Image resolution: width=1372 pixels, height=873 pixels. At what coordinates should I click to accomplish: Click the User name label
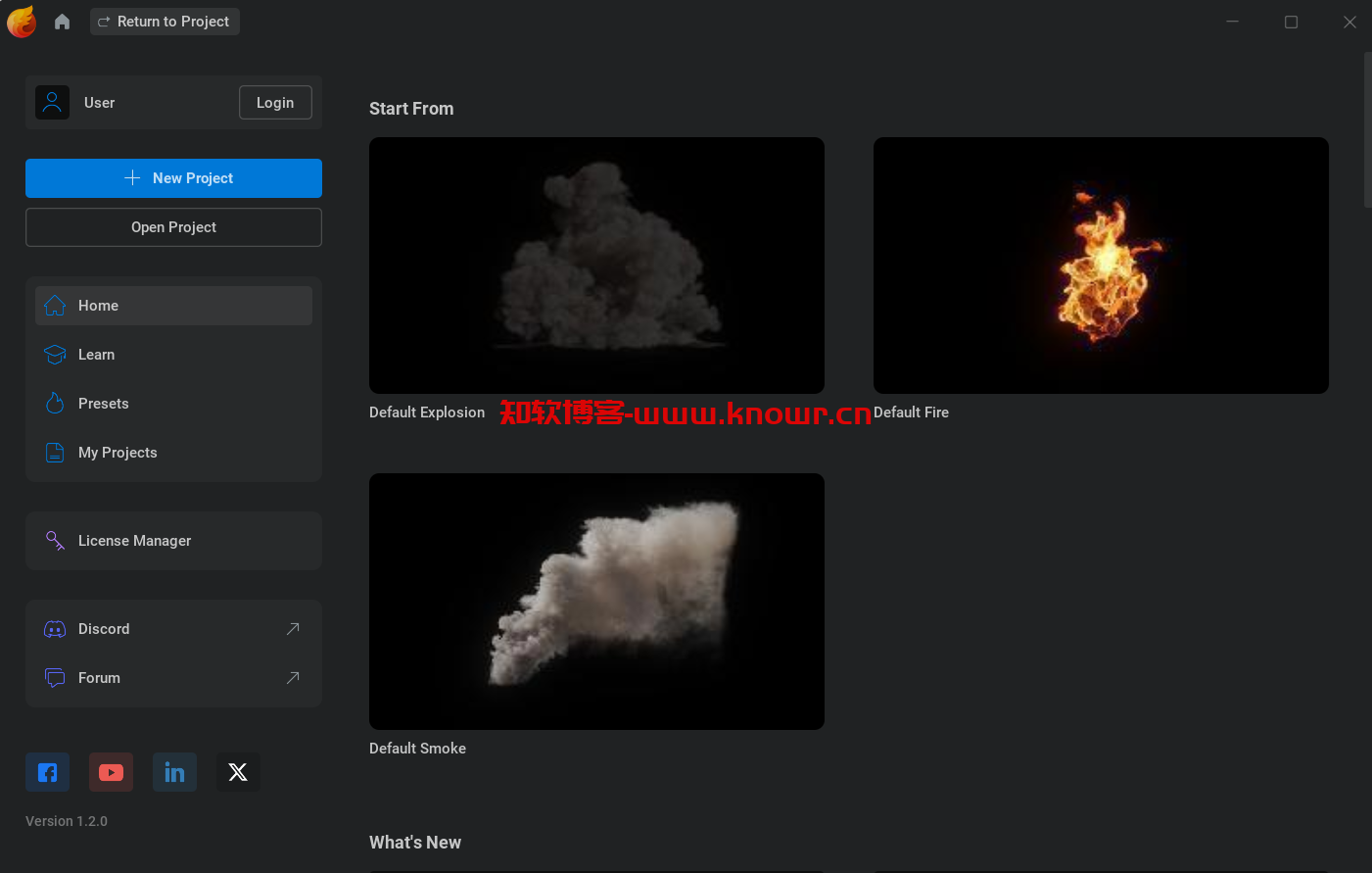(99, 103)
